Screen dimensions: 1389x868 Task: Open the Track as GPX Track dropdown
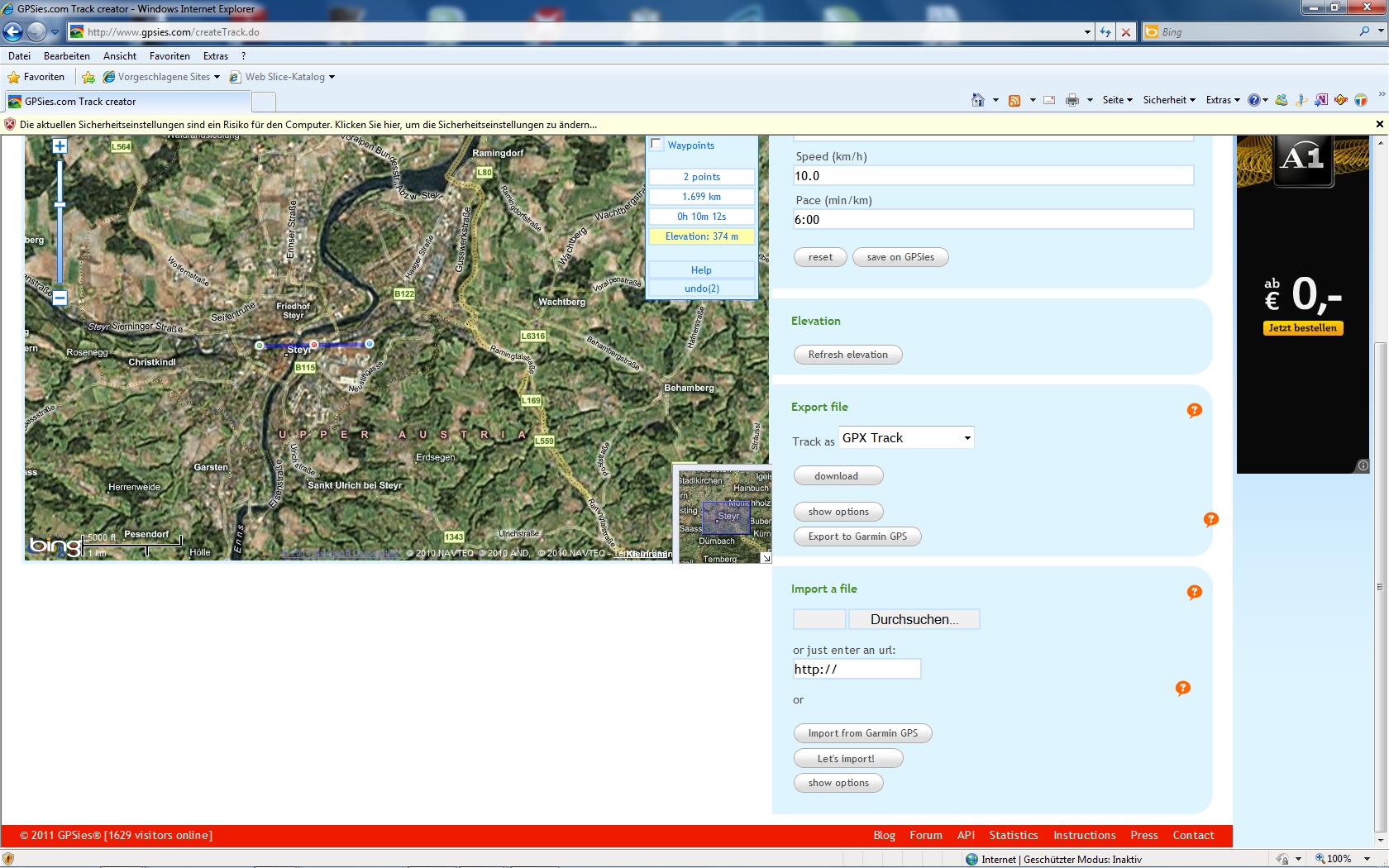point(907,437)
